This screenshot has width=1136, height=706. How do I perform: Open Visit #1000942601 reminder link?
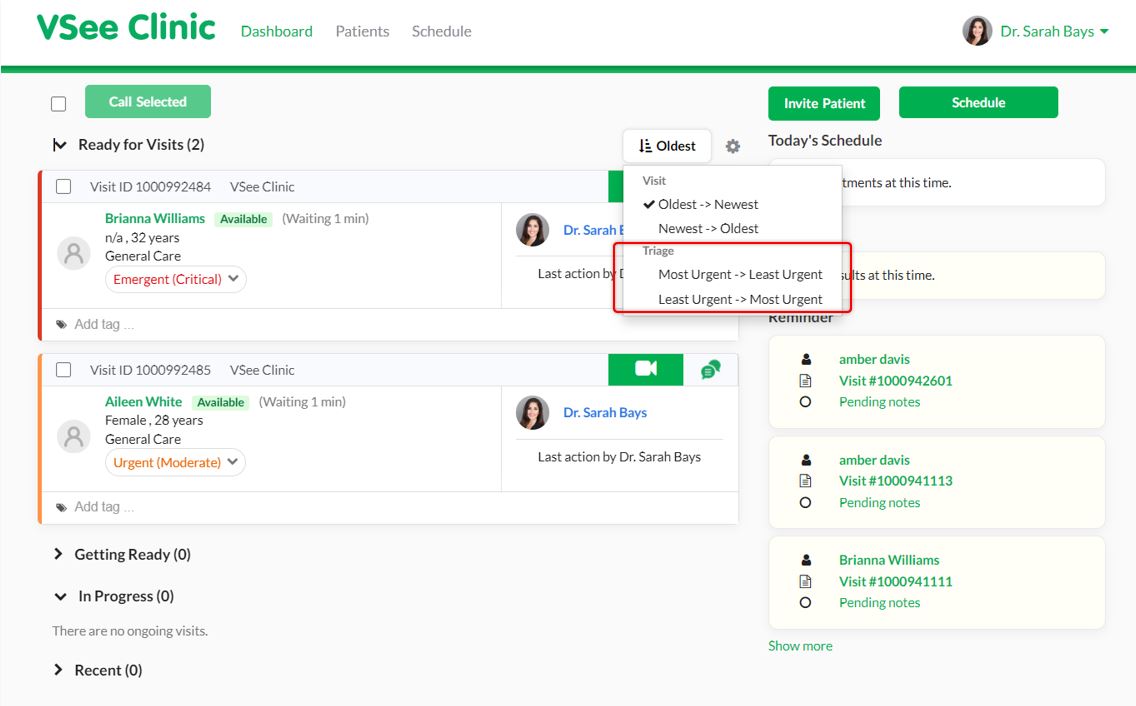895,381
